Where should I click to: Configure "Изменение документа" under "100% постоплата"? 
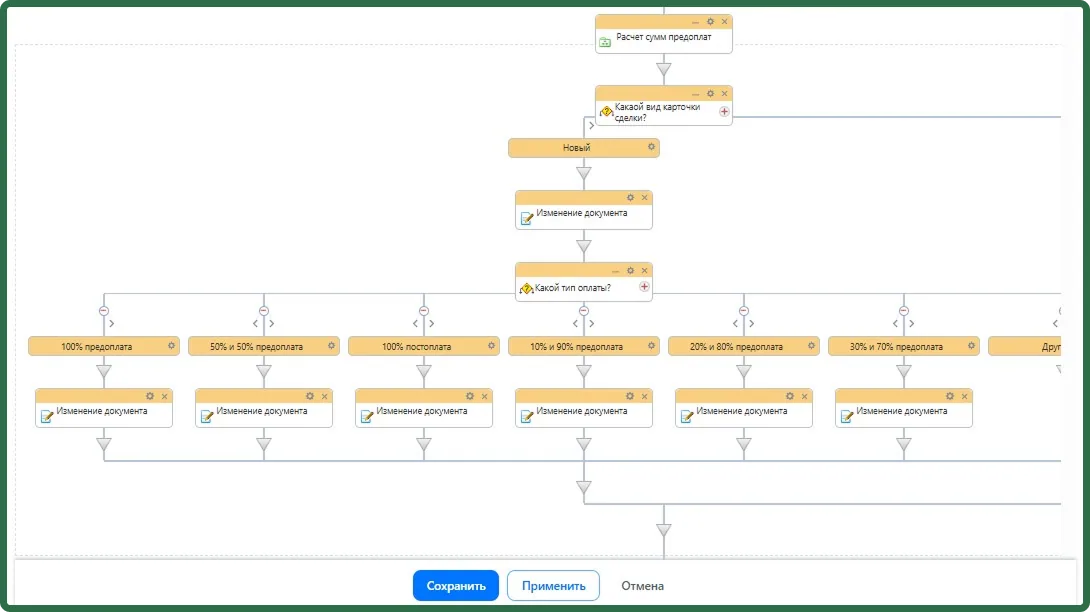pos(470,396)
